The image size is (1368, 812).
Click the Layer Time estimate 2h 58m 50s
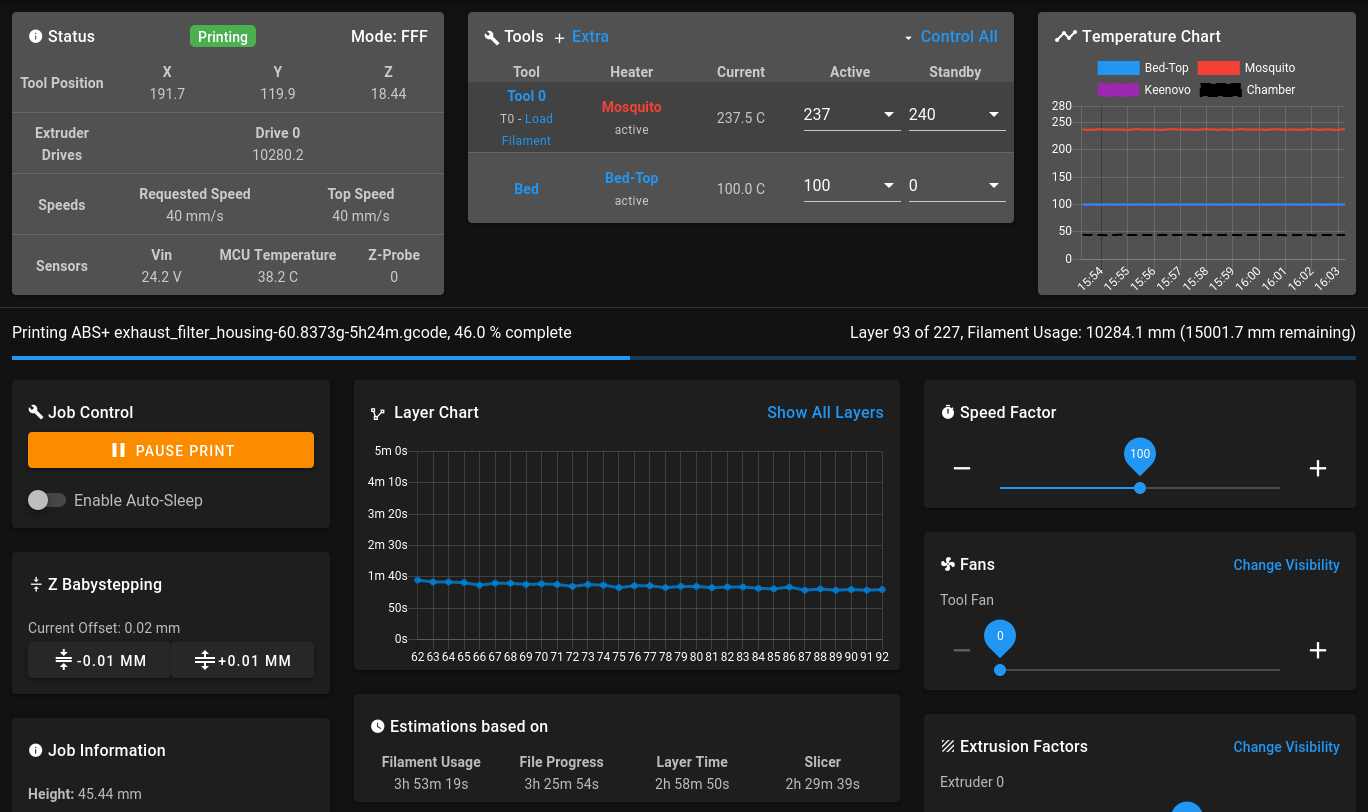[692, 784]
